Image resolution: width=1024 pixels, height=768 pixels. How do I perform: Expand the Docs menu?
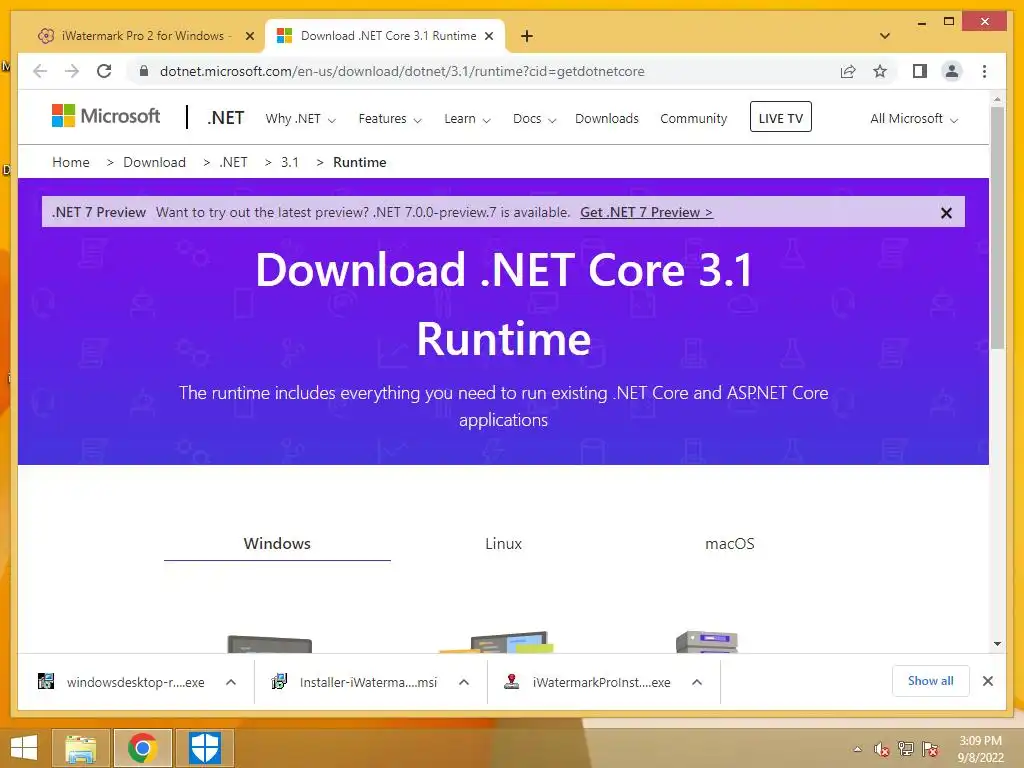(x=534, y=119)
